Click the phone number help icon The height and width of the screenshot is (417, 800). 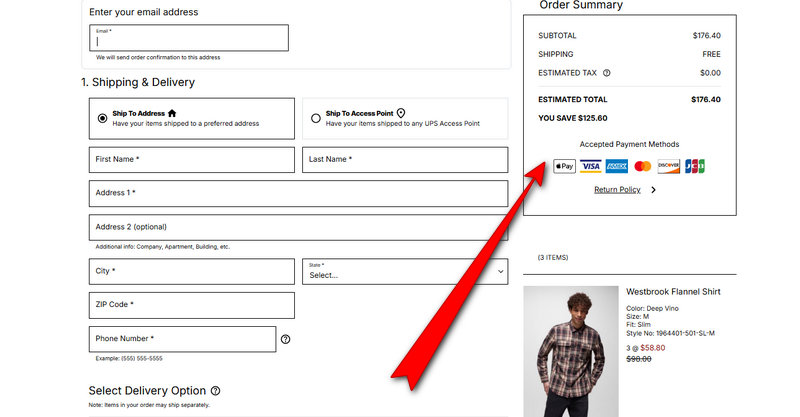click(x=285, y=340)
